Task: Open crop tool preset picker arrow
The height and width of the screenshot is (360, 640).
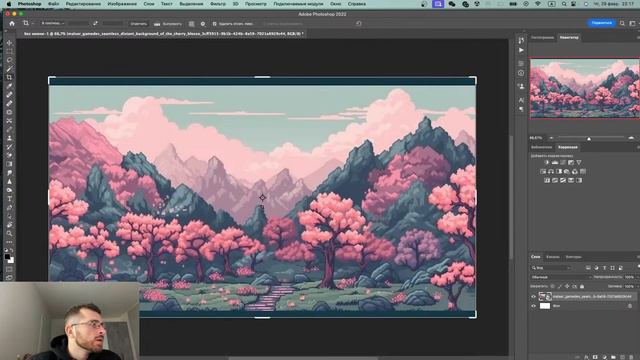Action: 33,24
